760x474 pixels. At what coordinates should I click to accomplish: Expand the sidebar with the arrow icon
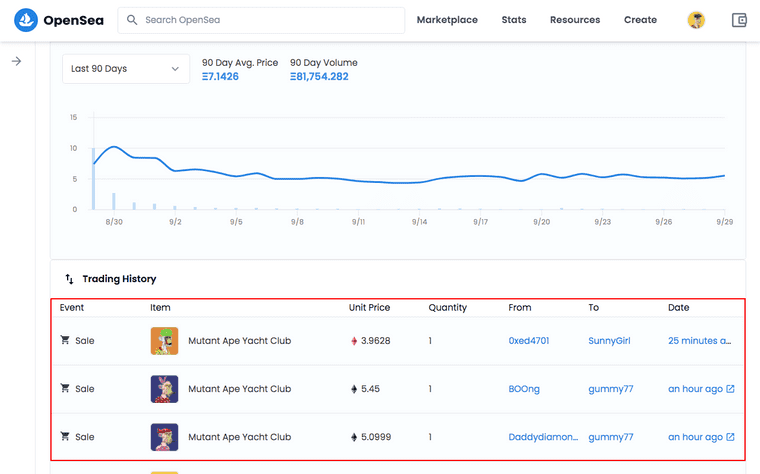click(16, 61)
